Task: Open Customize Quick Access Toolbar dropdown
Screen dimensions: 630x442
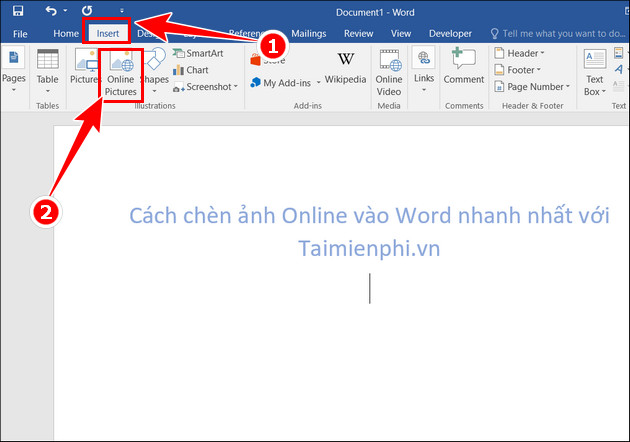Action: tap(122, 11)
